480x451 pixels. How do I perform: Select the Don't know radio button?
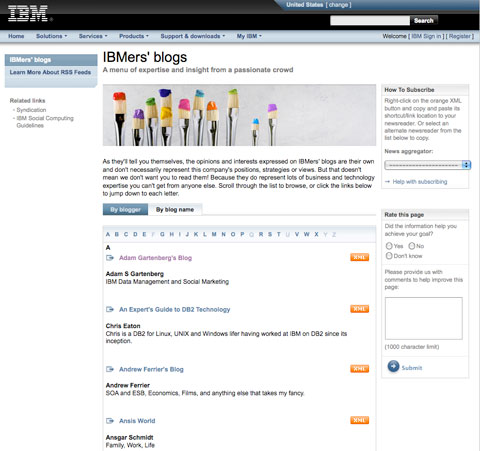[389, 256]
